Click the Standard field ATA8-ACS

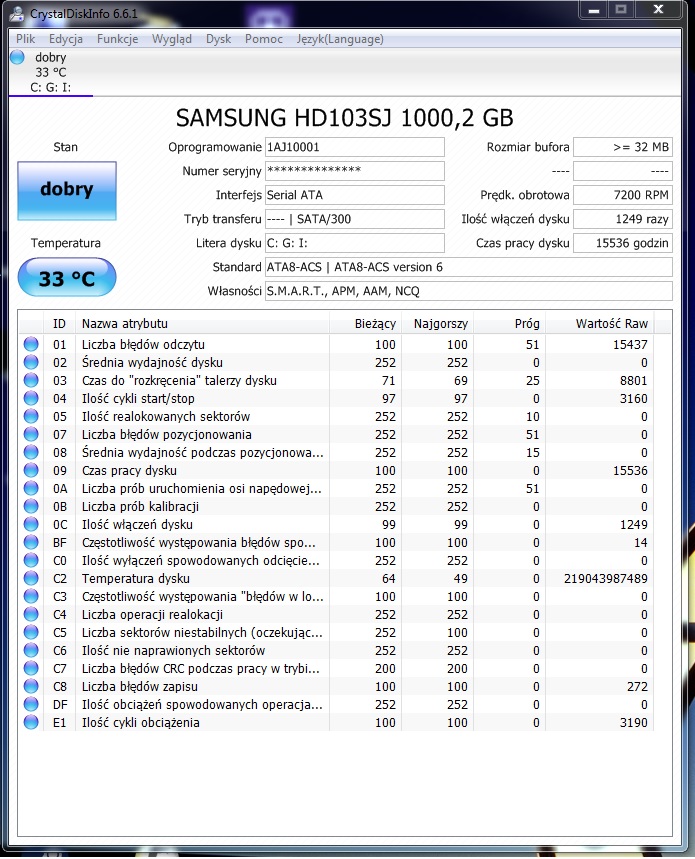pos(469,267)
